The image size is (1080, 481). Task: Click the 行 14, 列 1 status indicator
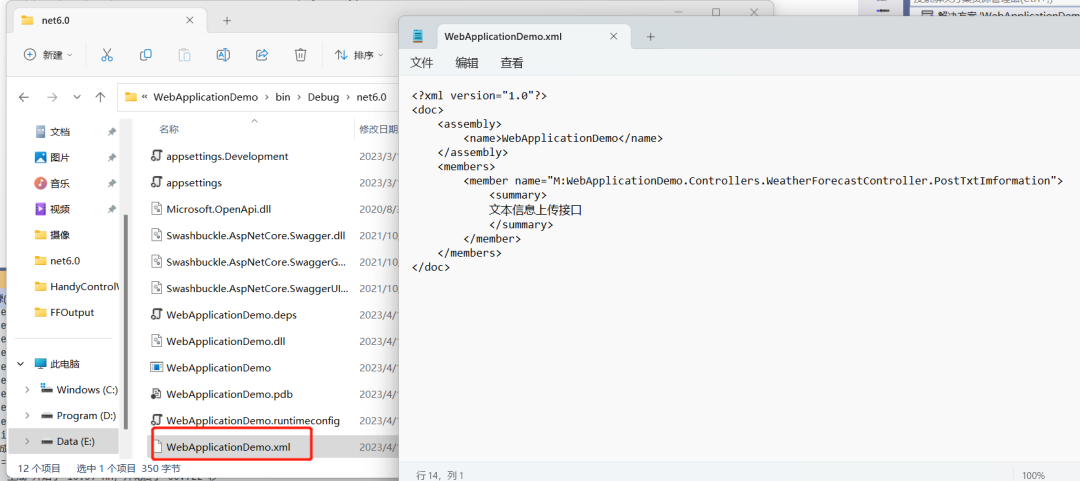pos(440,475)
